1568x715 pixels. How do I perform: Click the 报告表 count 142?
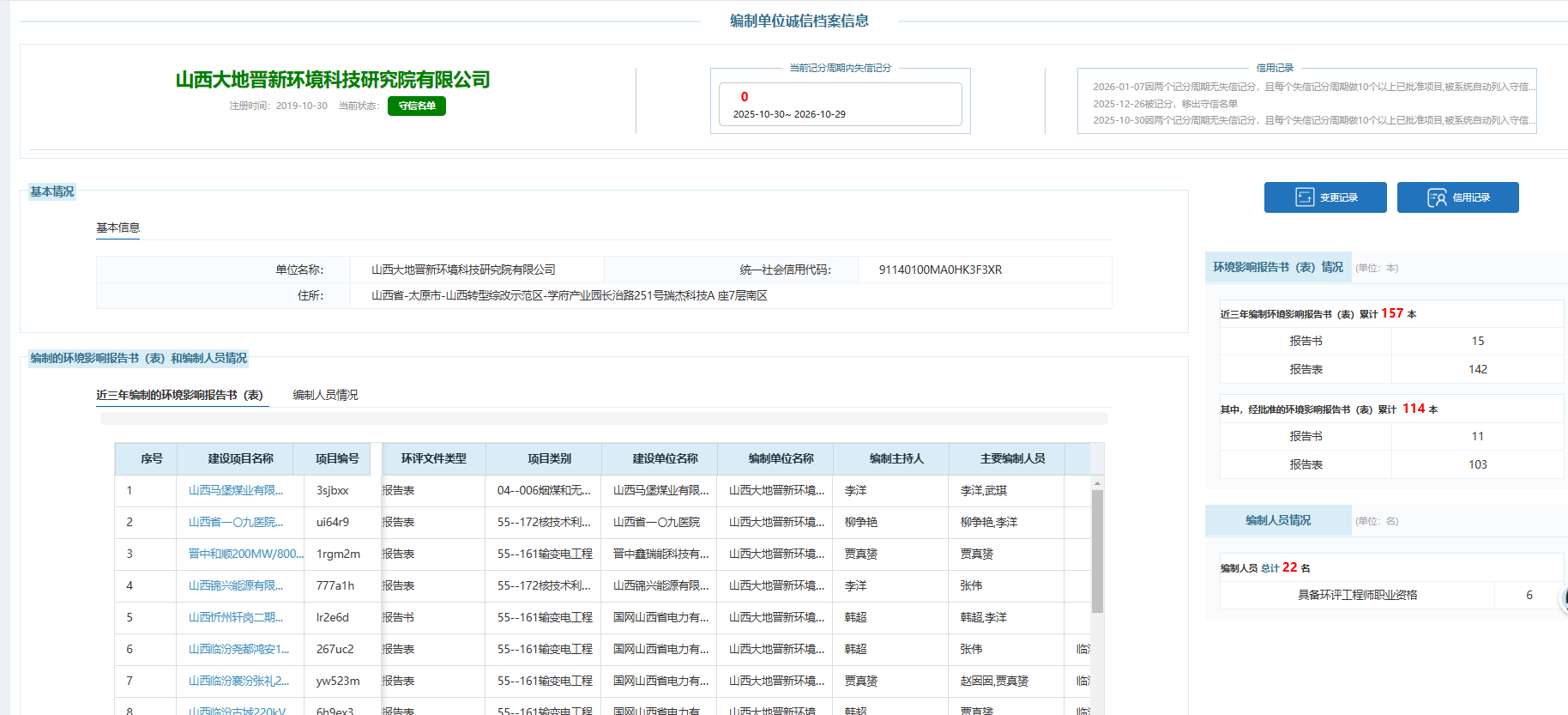point(1478,369)
